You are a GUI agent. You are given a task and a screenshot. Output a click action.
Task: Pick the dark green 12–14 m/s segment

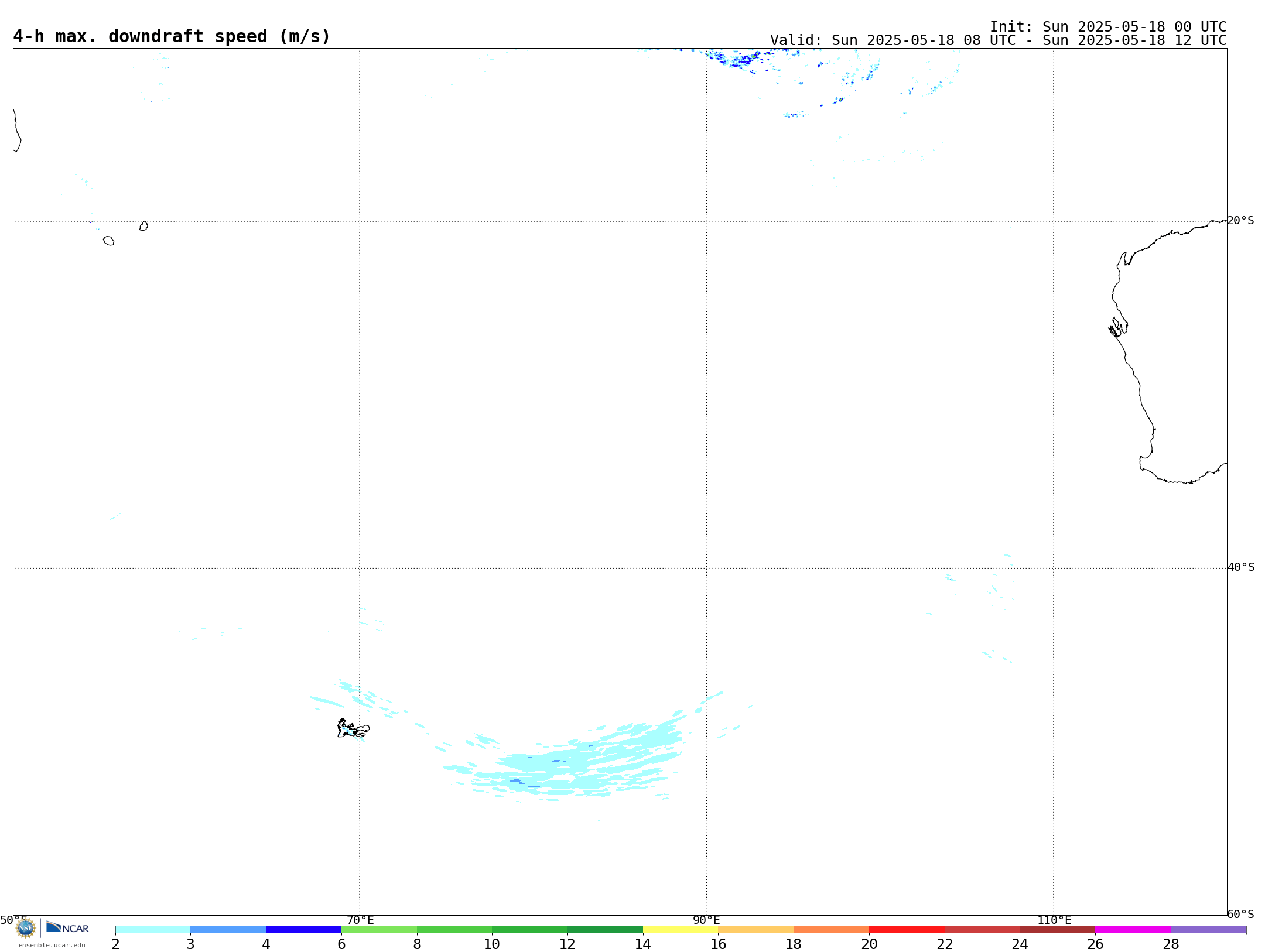click(x=606, y=929)
